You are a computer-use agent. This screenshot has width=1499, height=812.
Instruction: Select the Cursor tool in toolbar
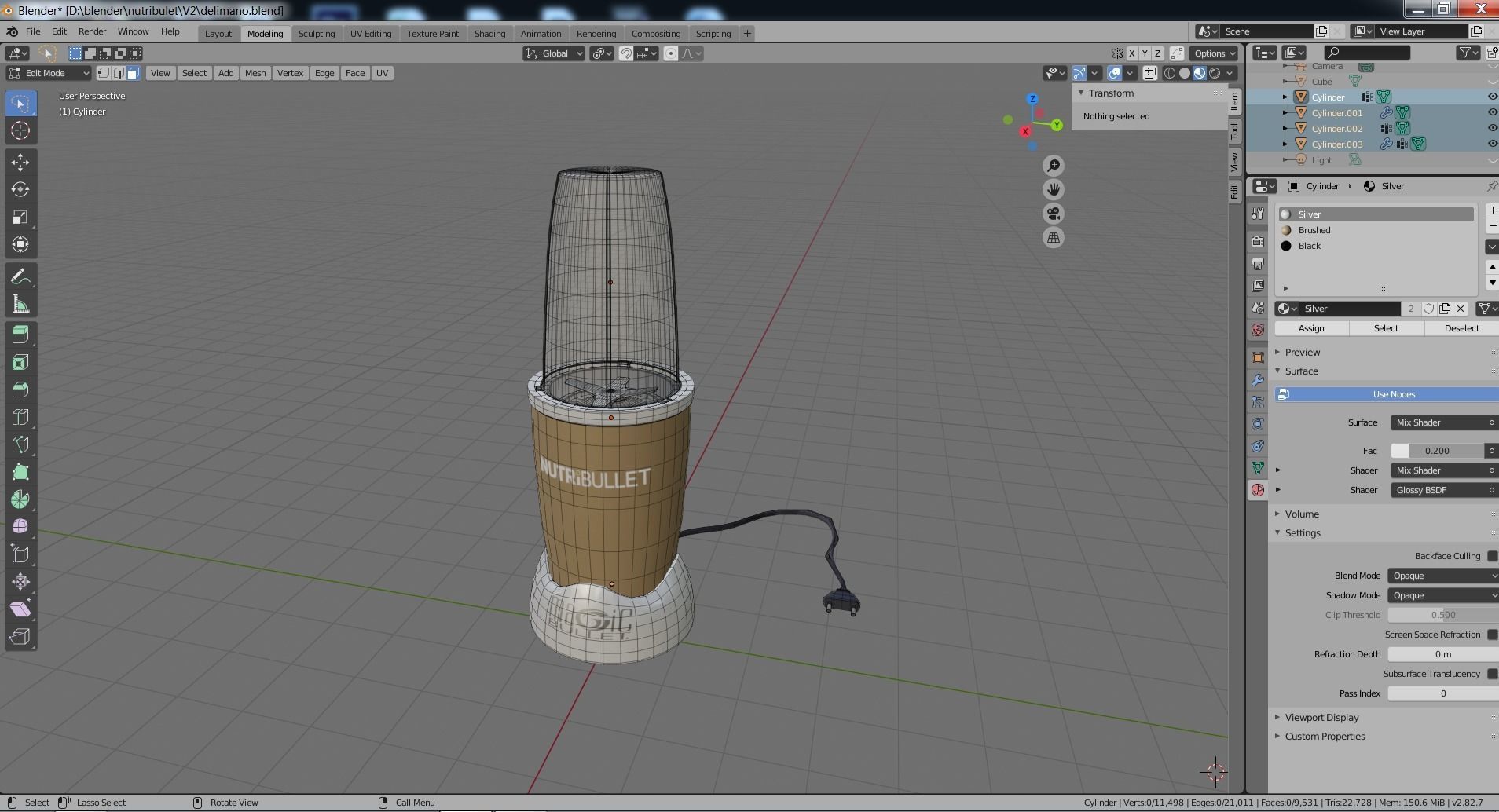click(20, 131)
